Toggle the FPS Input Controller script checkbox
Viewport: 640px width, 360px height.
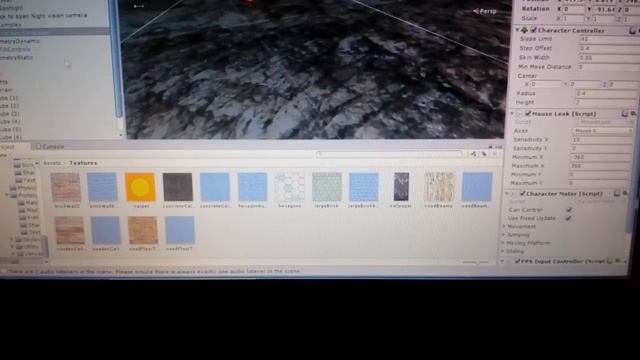pos(517,261)
